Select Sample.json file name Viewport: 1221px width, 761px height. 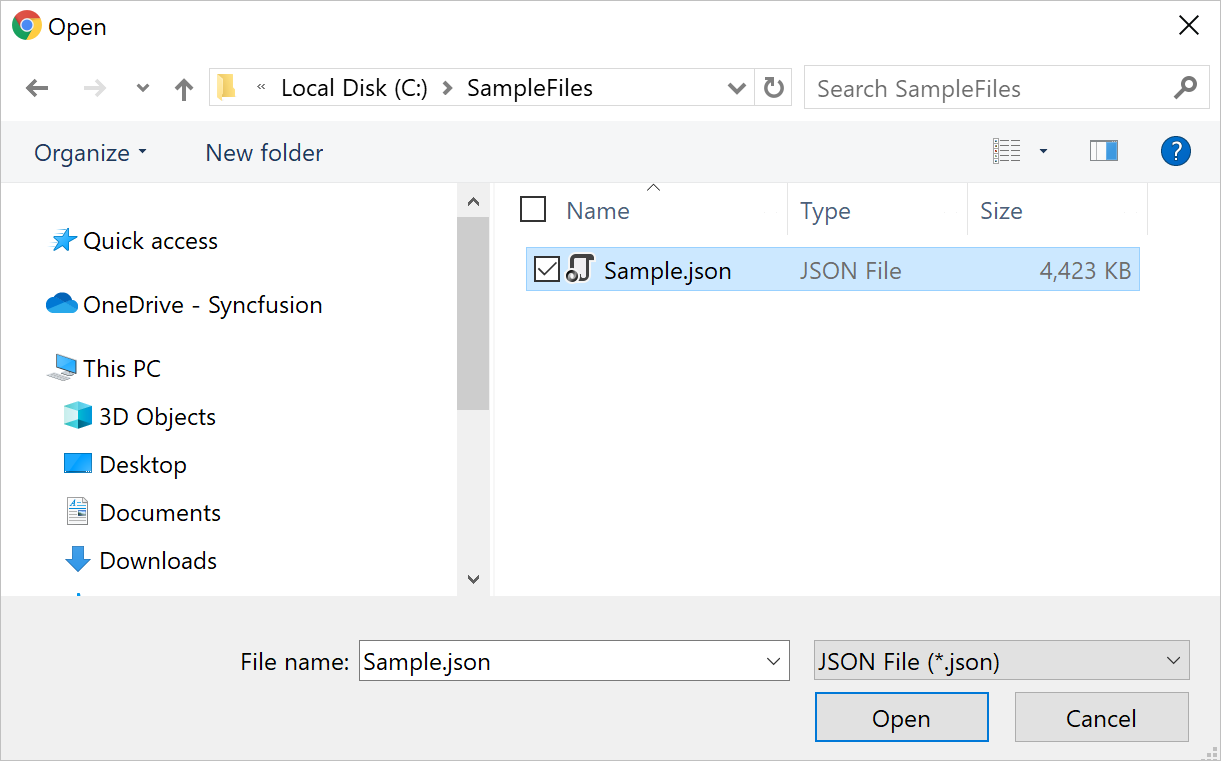pos(667,271)
